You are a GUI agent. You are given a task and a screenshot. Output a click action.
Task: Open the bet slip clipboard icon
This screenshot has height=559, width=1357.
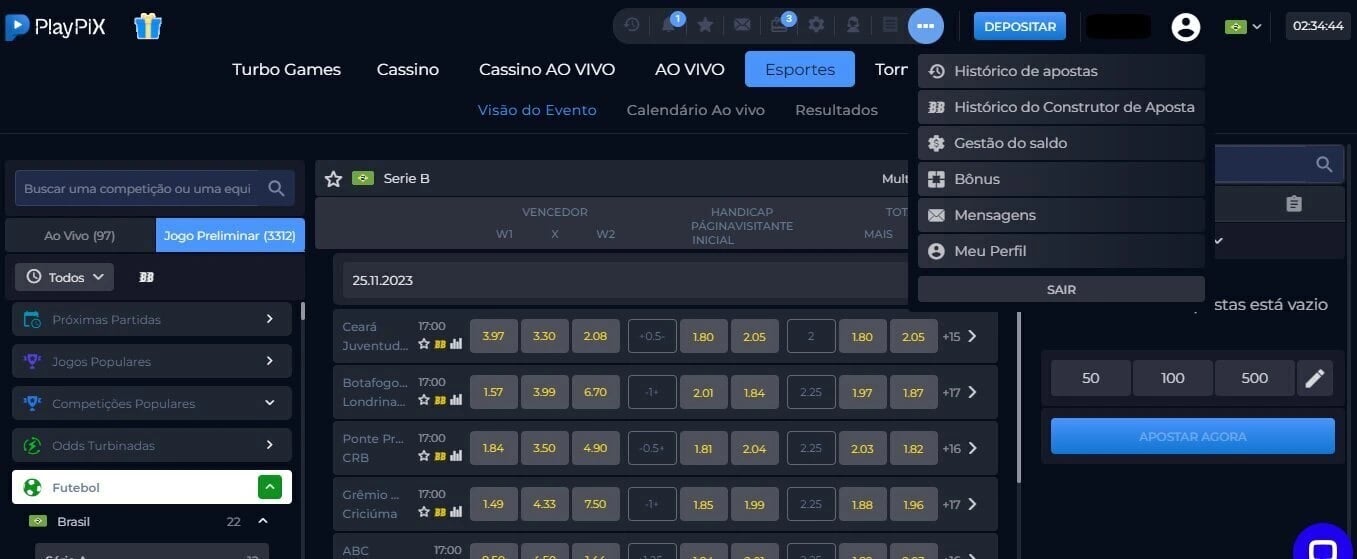[x=1294, y=204]
